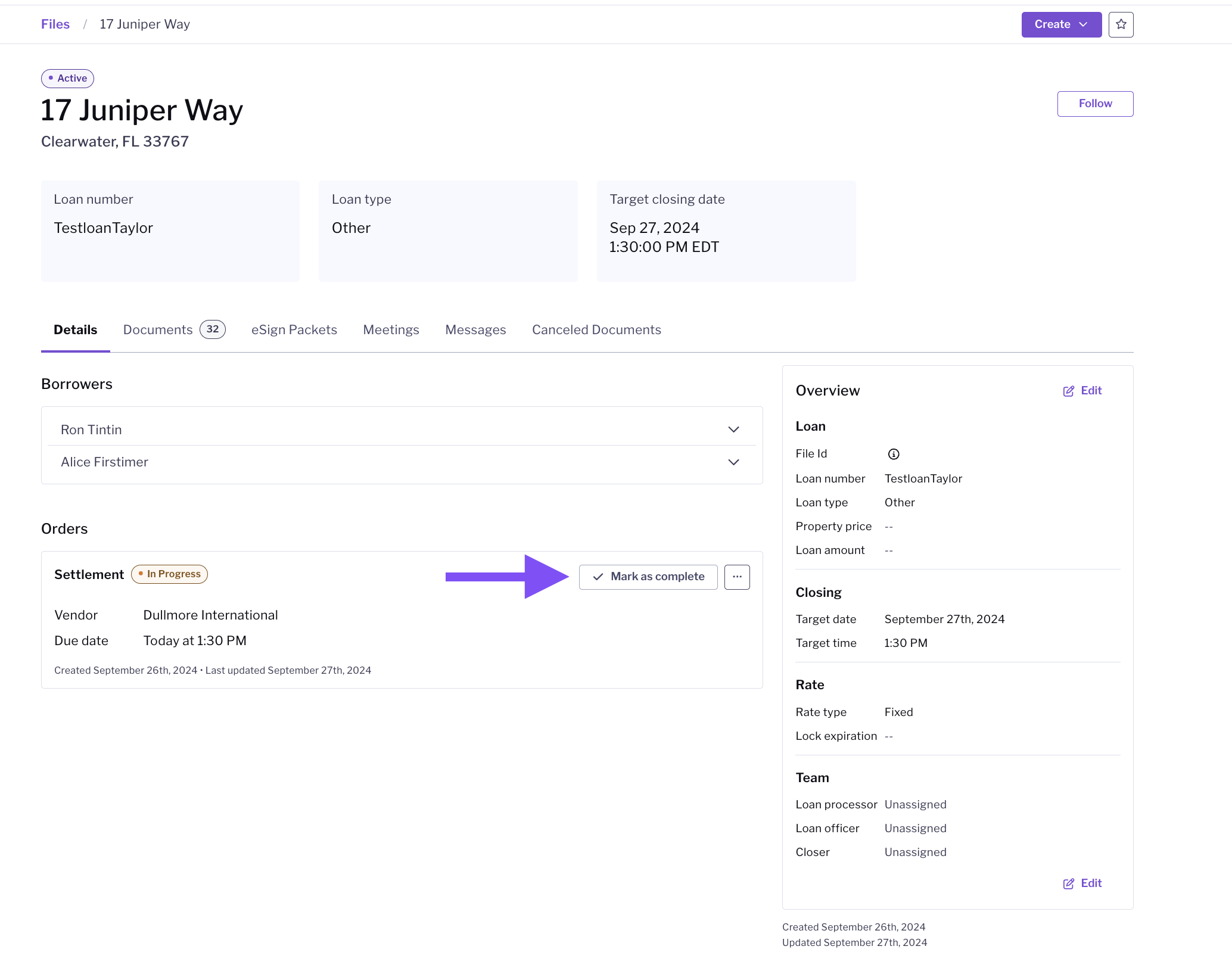
Task: Click Target date September 27th, 2024
Action: [944, 620]
